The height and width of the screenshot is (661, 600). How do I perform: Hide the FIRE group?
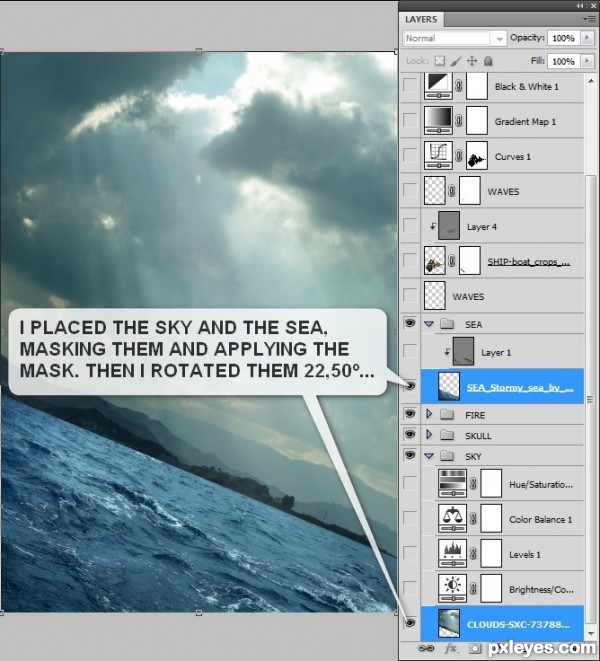(x=410, y=414)
